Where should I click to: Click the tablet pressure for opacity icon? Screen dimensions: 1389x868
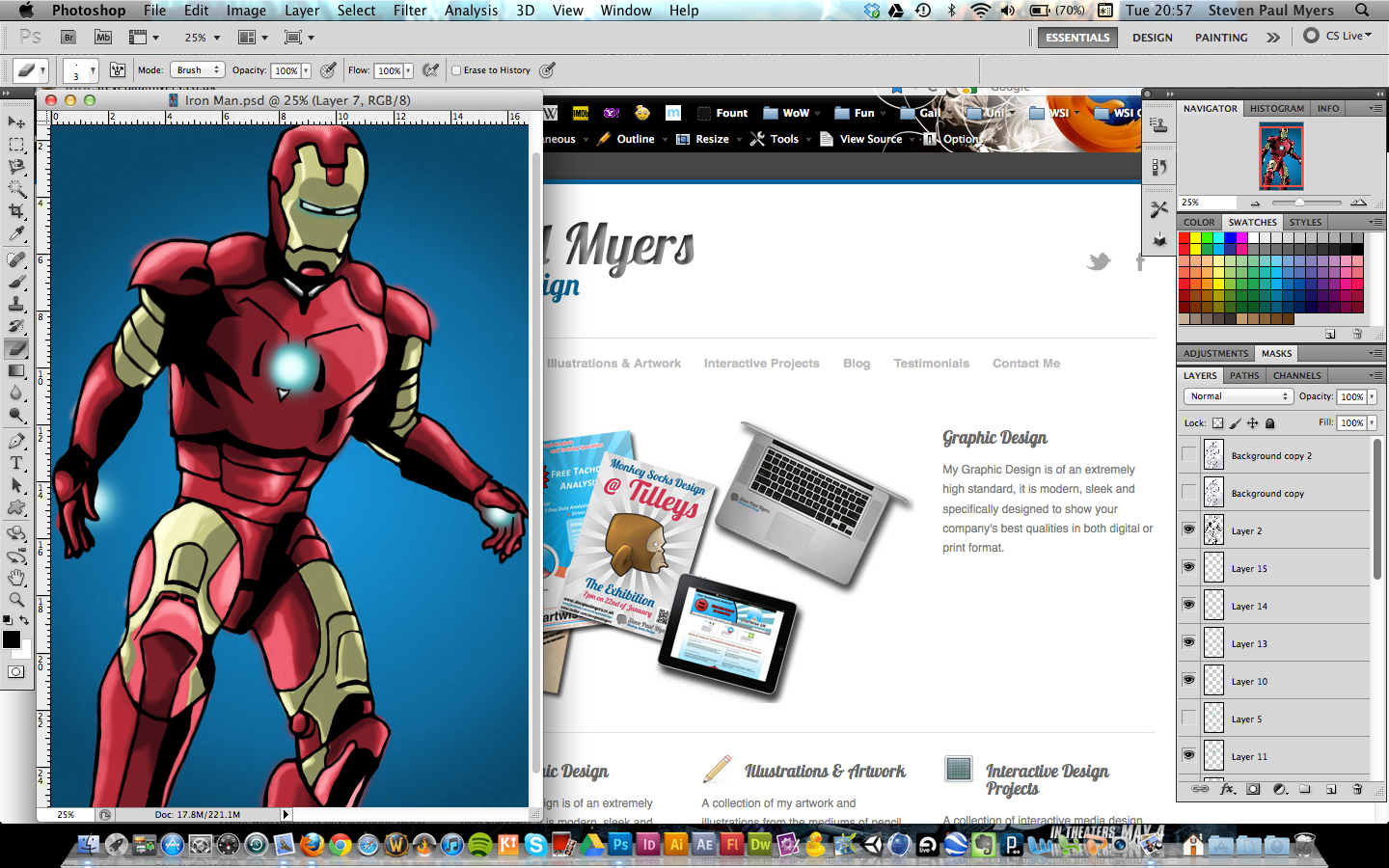pyautogui.click(x=328, y=70)
